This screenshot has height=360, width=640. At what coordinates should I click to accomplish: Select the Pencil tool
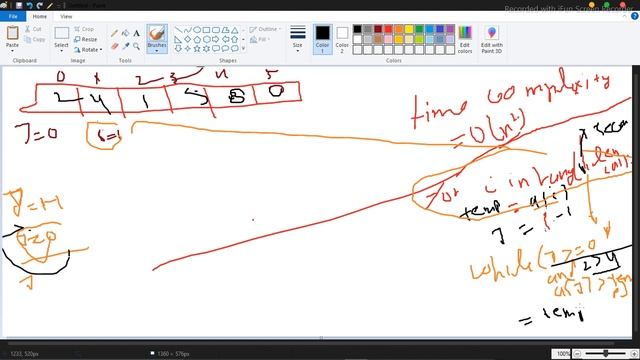[x=115, y=33]
